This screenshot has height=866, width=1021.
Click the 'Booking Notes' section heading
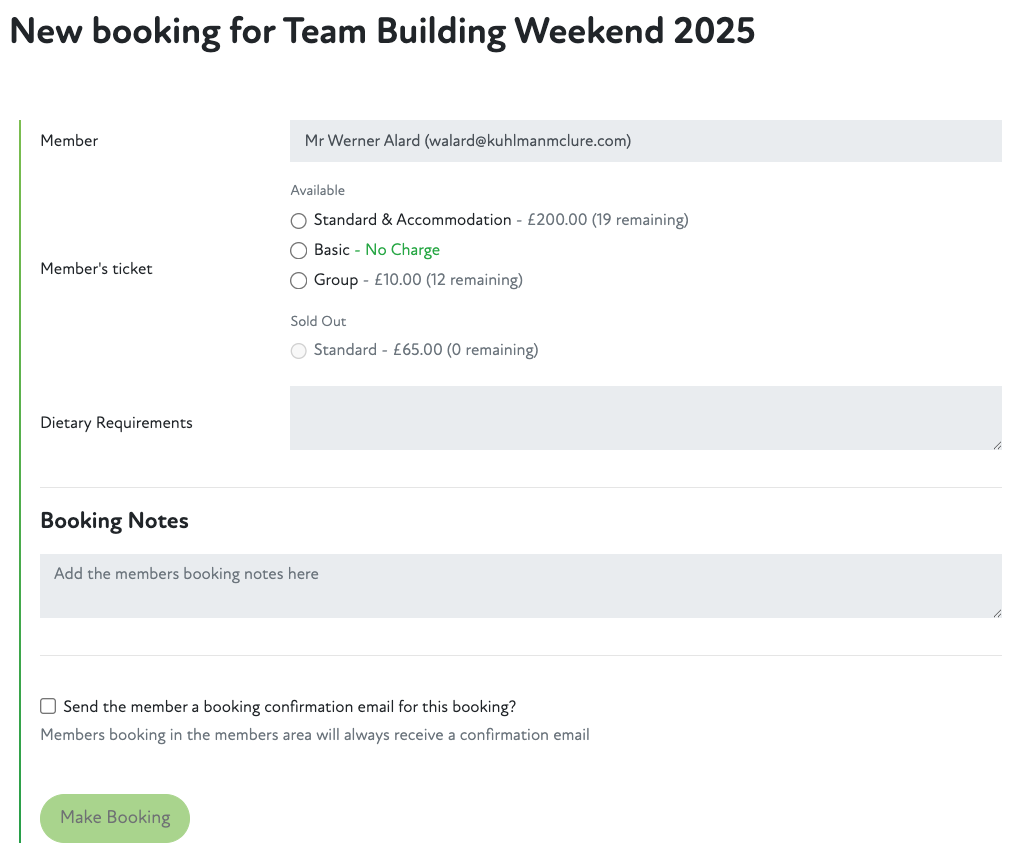click(114, 521)
